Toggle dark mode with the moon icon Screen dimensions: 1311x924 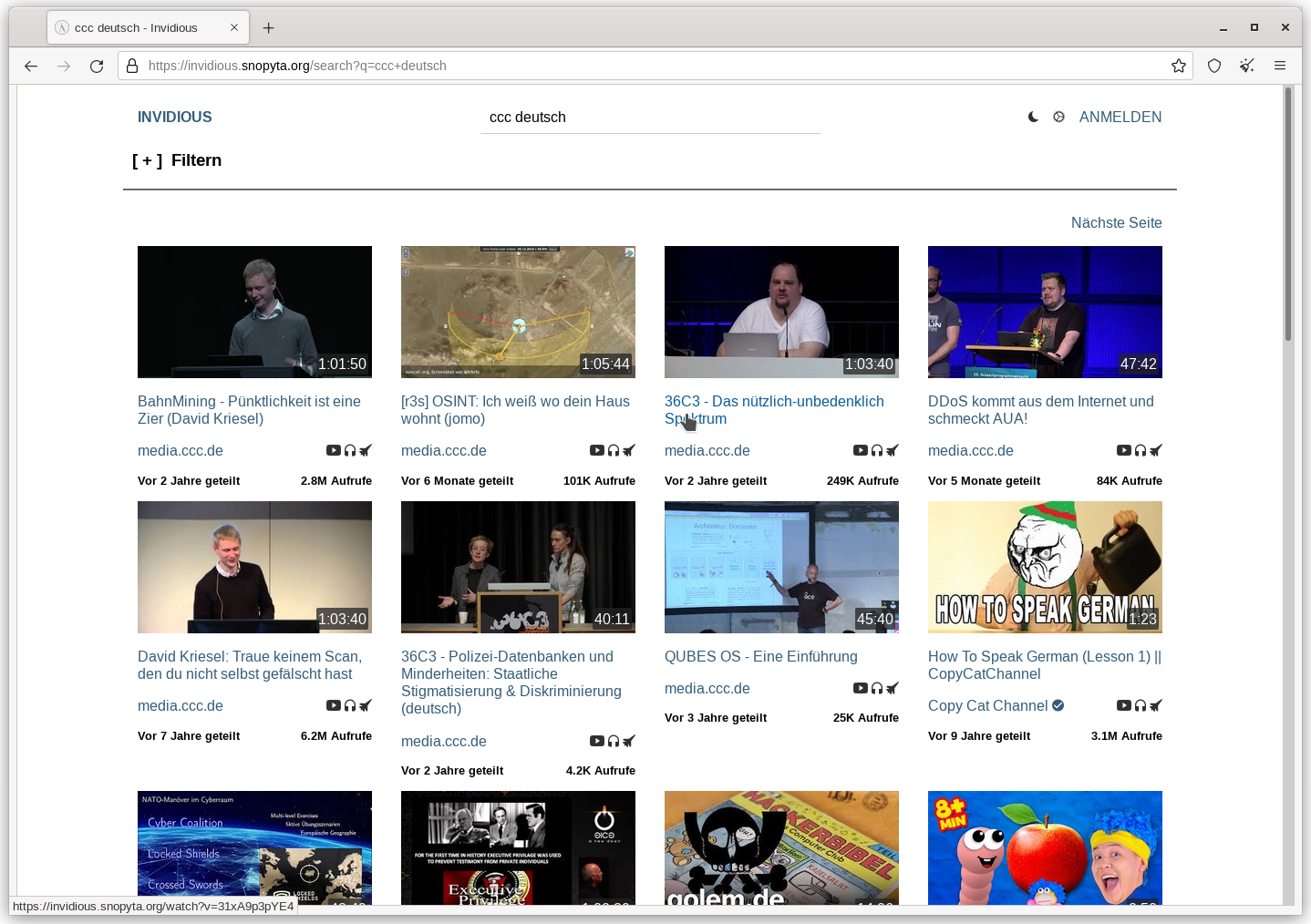pos(1033,117)
